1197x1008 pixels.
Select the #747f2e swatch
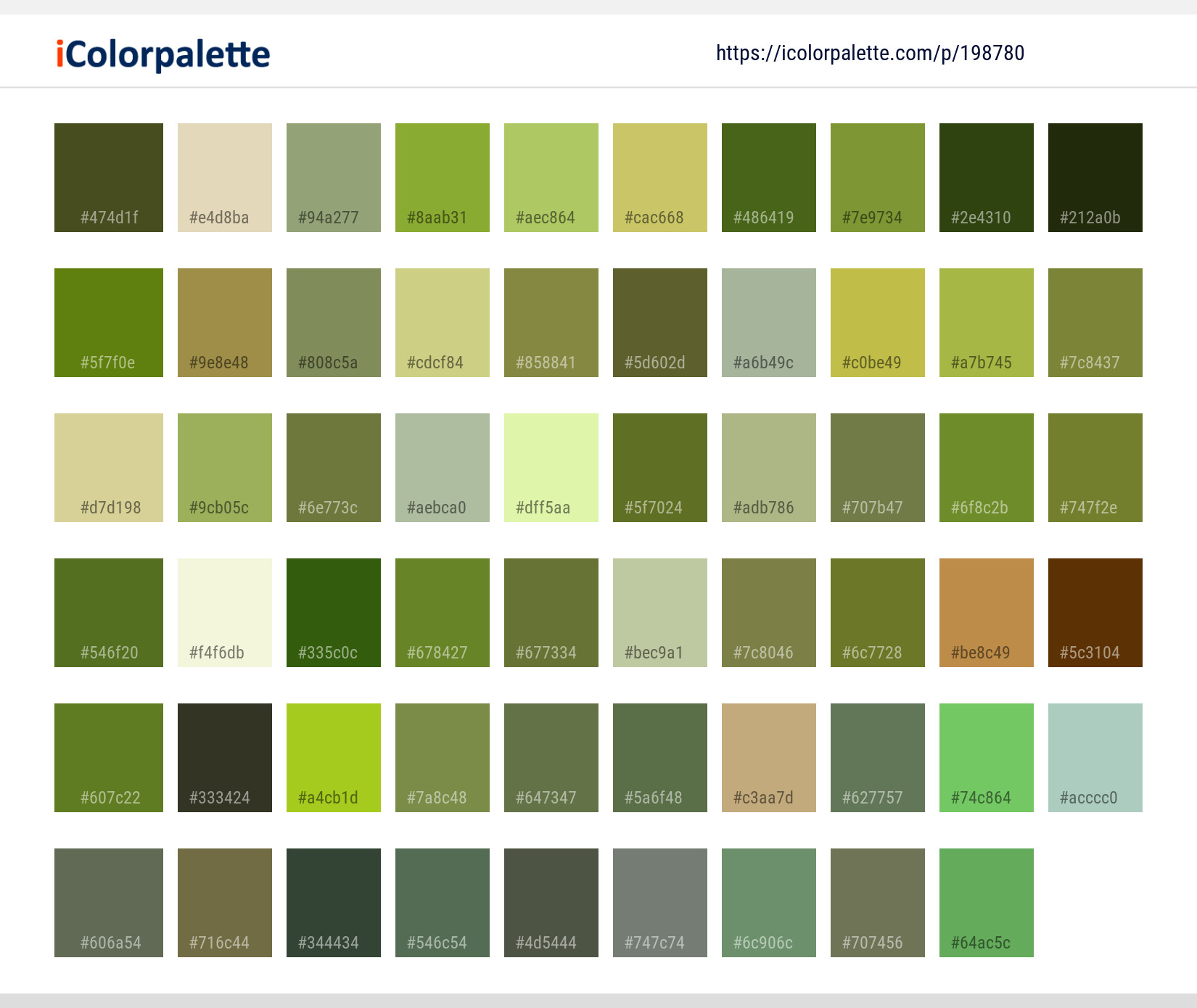tap(1095, 468)
